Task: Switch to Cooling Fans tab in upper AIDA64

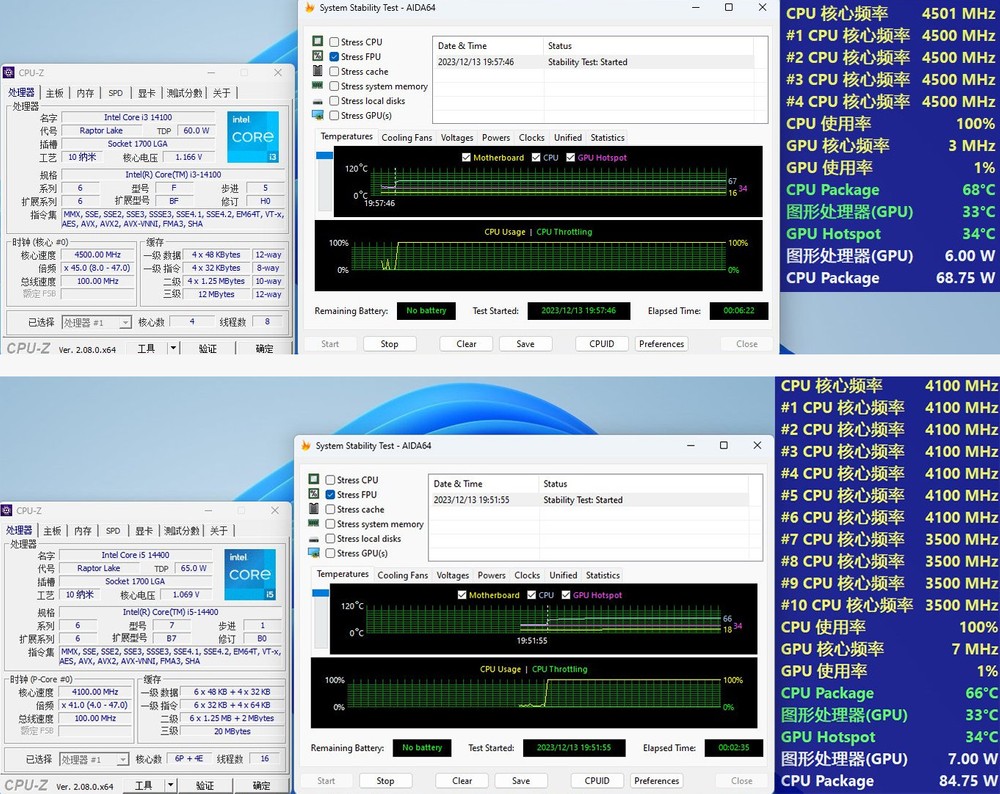Action: (406, 137)
